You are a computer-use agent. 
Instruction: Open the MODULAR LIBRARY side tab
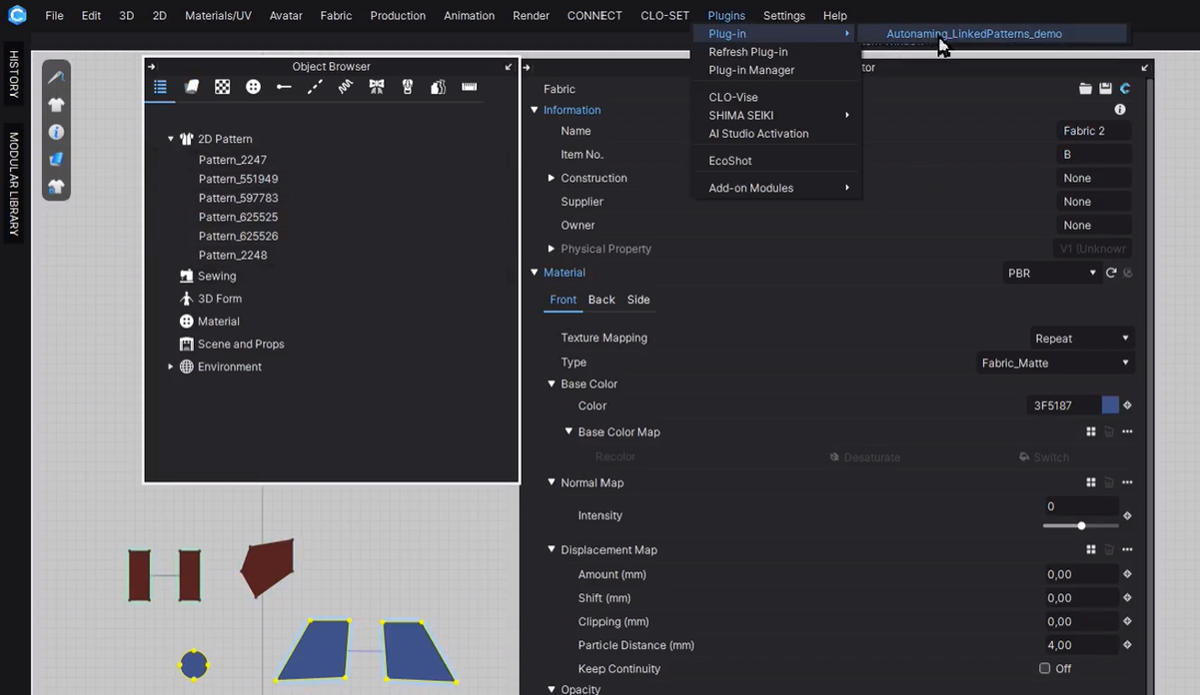pos(14,185)
